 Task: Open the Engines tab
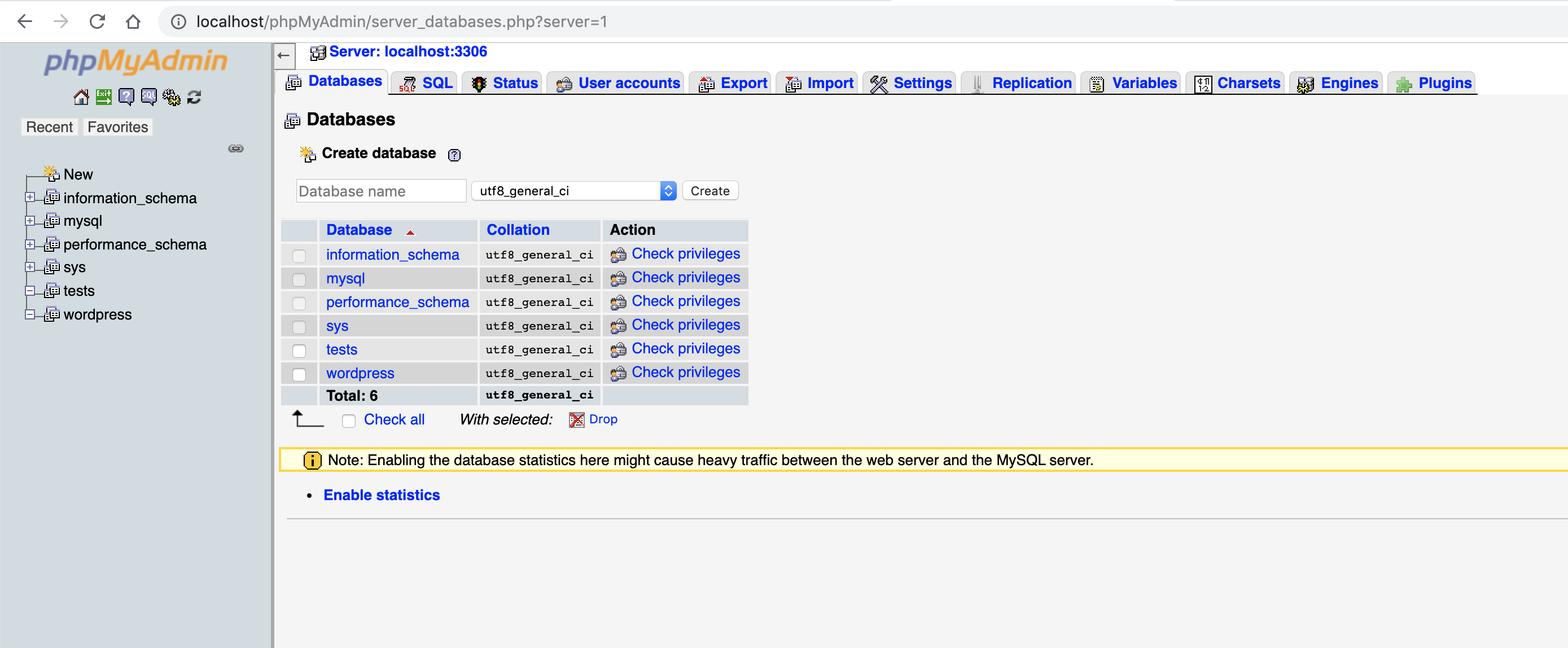(1337, 83)
